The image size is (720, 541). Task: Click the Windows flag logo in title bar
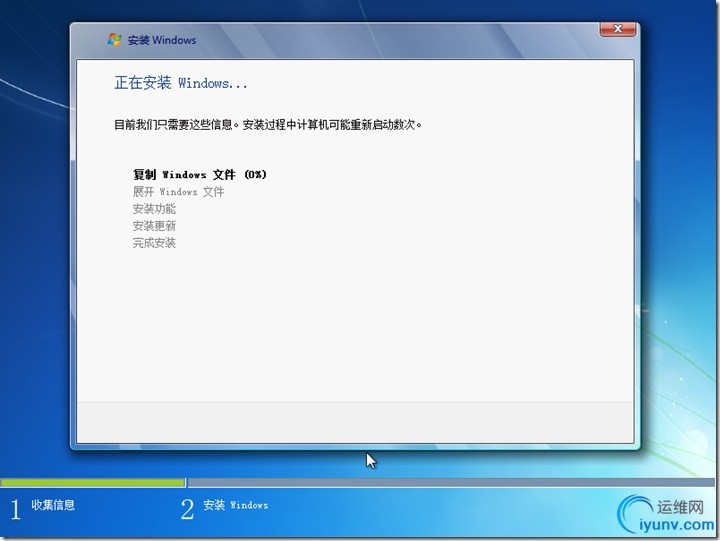click(x=114, y=40)
